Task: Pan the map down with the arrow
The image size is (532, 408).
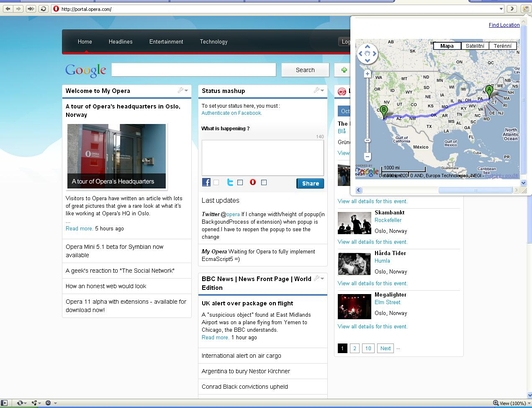Action: (x=367, y=60)
